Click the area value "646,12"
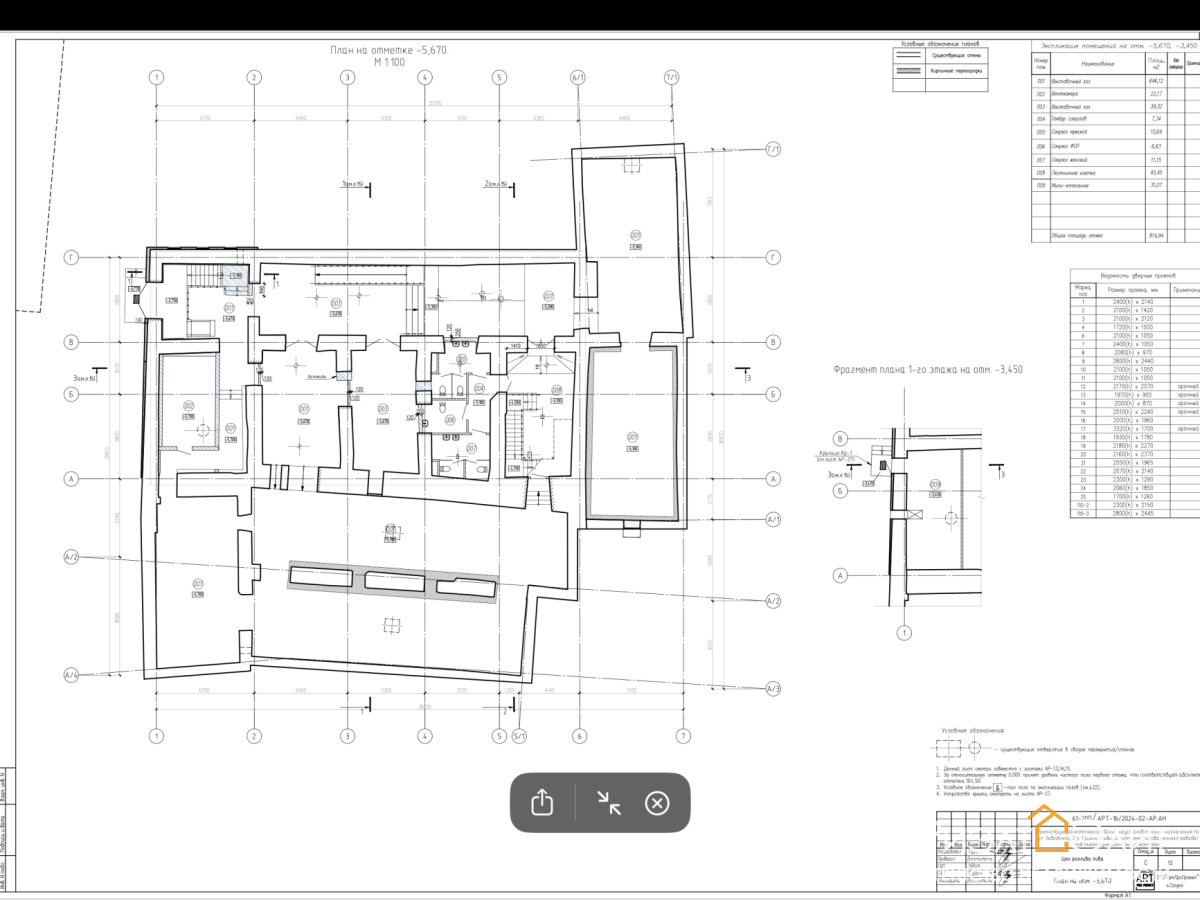Image resolution: width=1200 pixels, height=900 pixels. (x=1156, y=81)
